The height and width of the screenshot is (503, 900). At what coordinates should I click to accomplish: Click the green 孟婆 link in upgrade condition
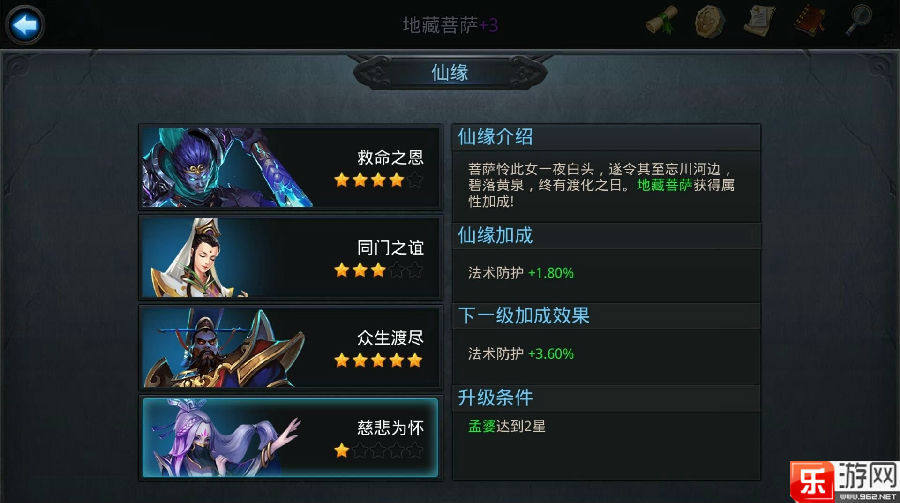click(x=482, y=426)
